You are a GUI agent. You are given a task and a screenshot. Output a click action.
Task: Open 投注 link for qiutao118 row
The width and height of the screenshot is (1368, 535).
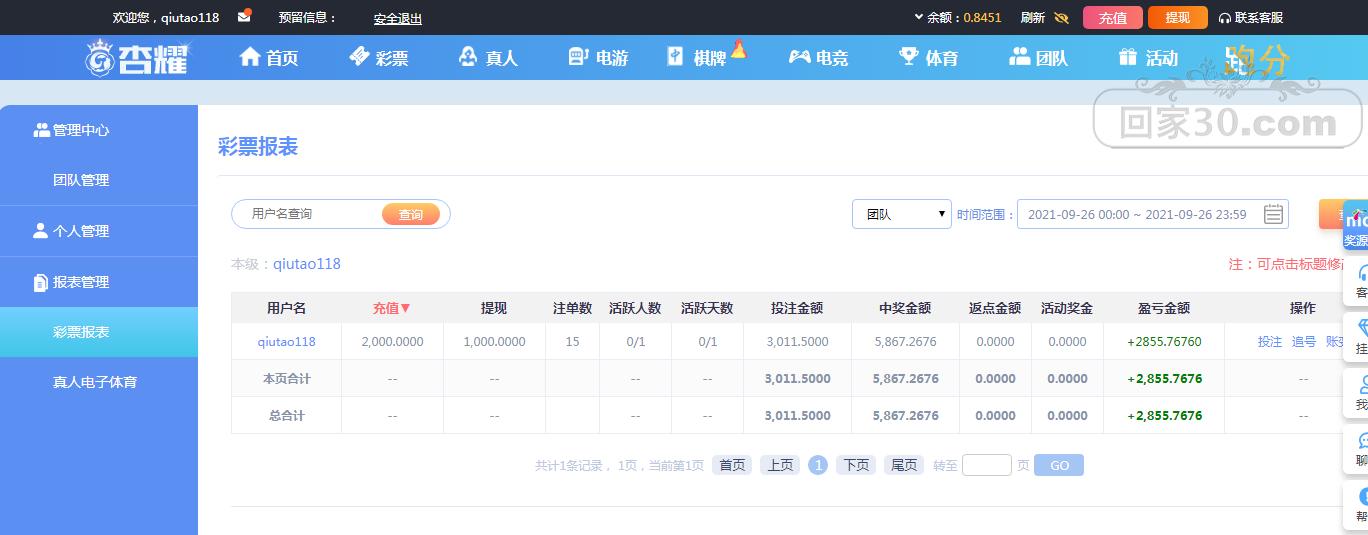(1269, 342)
